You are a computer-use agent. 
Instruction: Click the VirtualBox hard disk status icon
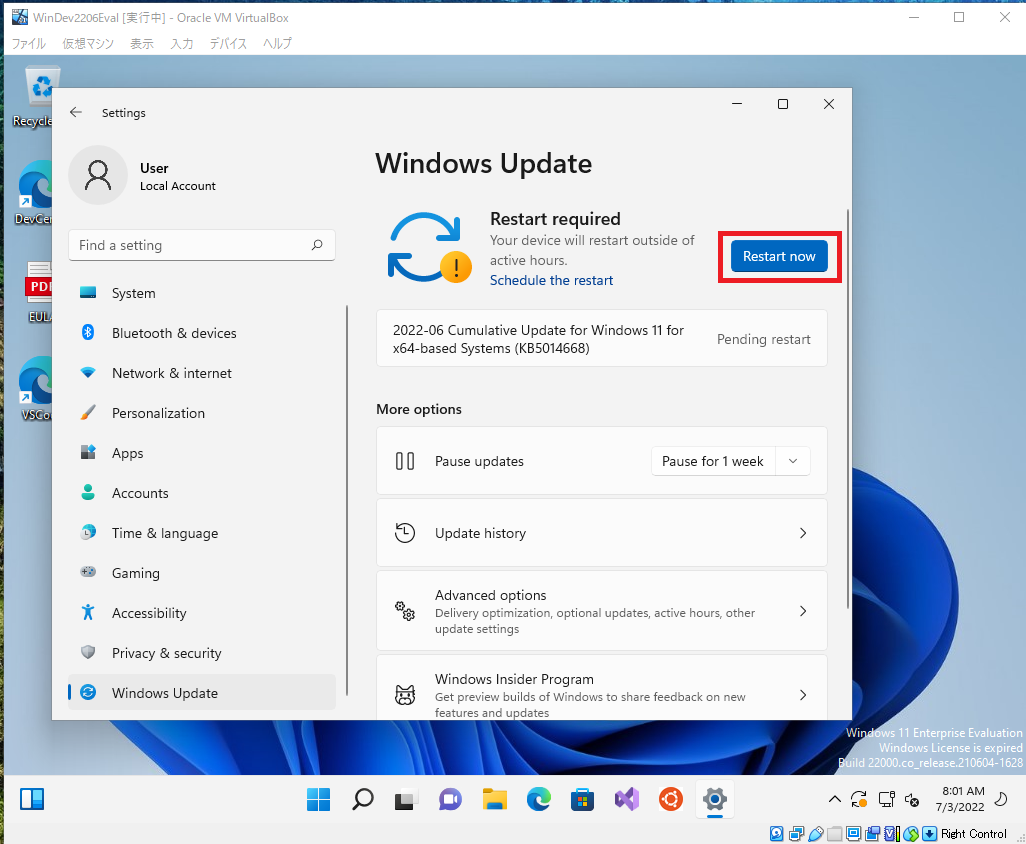click(777, 834)
